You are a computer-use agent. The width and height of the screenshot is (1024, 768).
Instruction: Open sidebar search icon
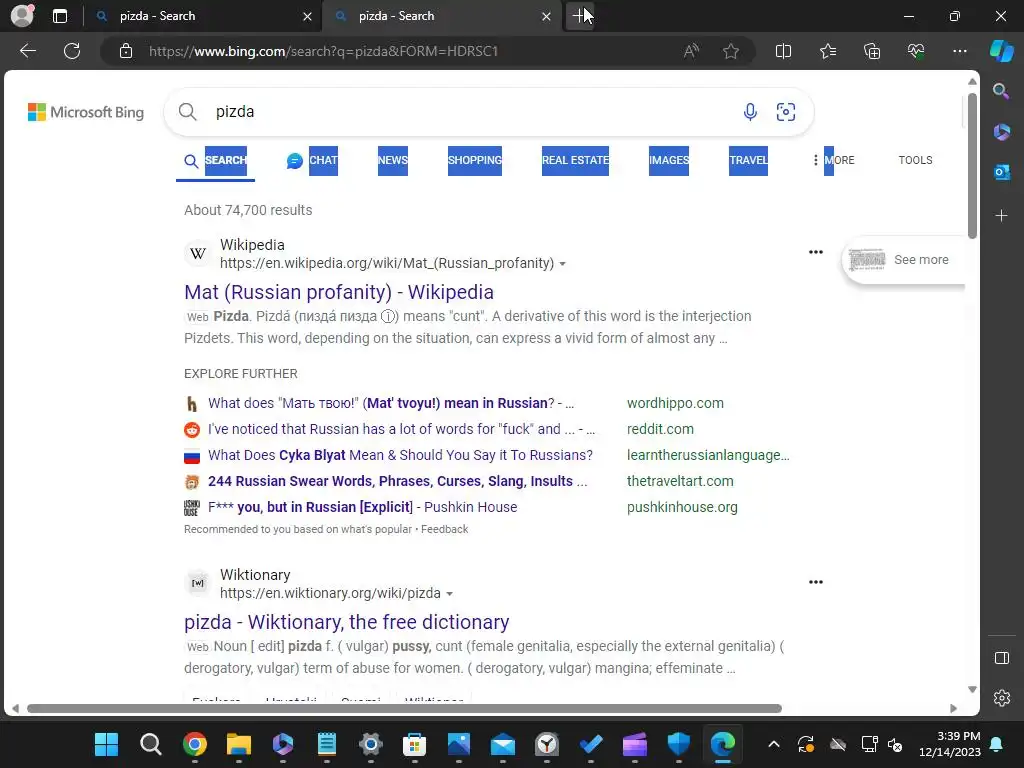click(1001, 91)
